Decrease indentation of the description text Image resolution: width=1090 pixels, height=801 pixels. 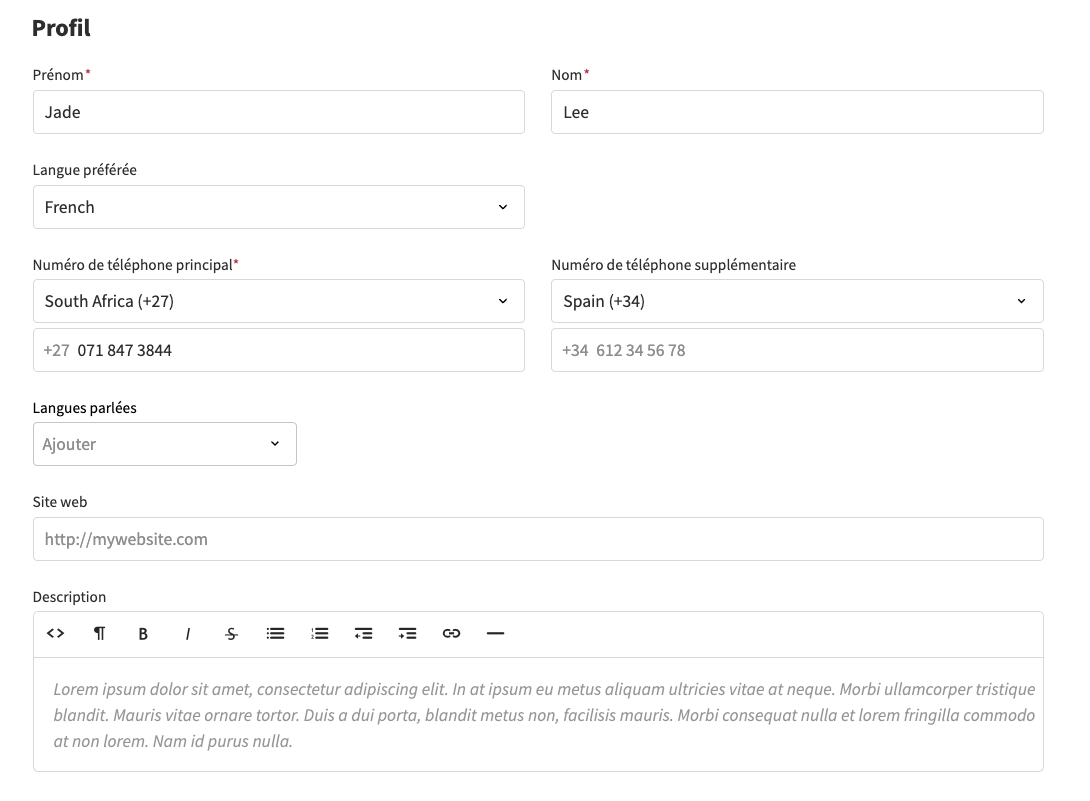tap(363, 633)
